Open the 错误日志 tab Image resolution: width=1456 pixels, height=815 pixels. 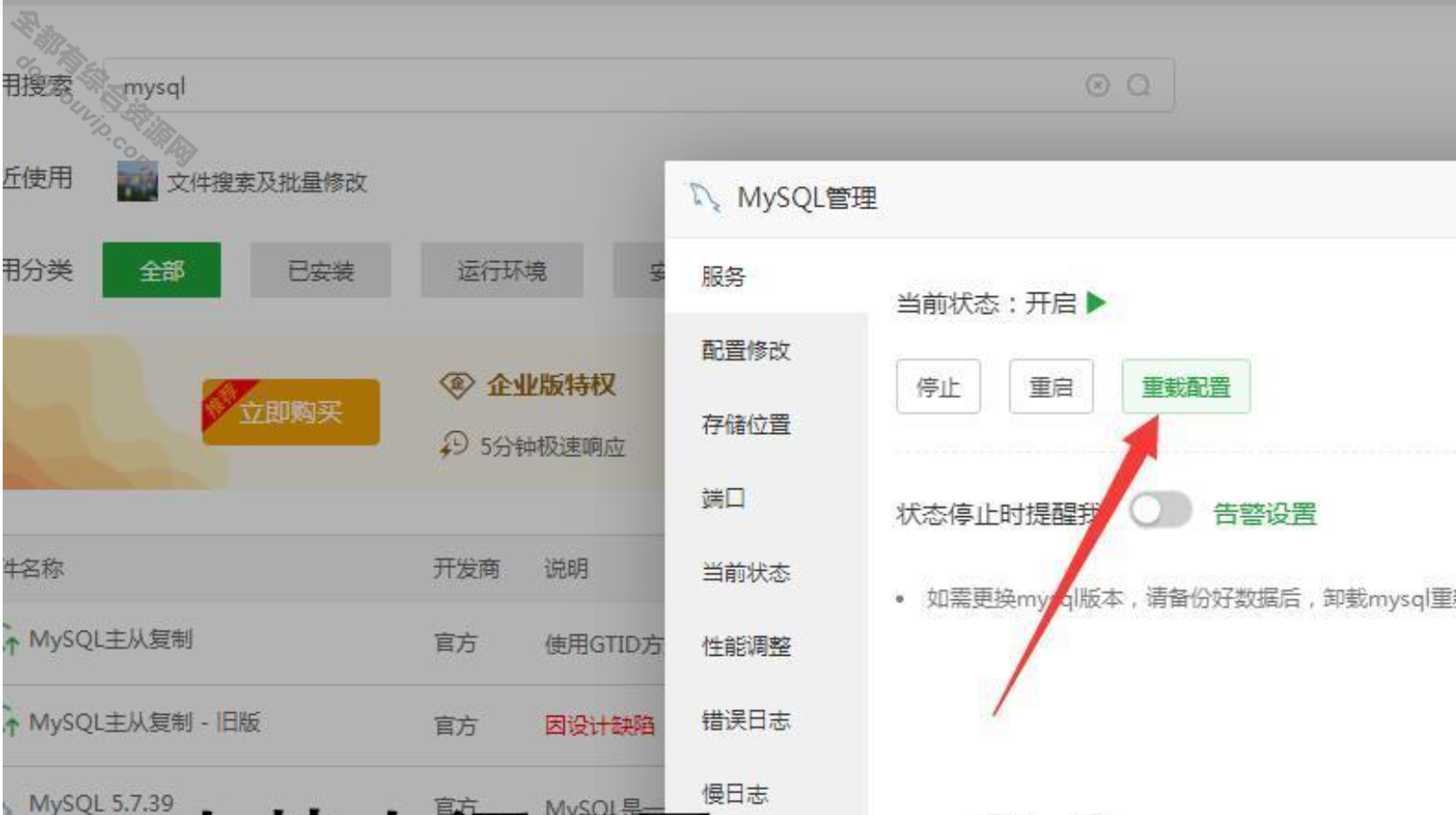(x=767, y=720)
